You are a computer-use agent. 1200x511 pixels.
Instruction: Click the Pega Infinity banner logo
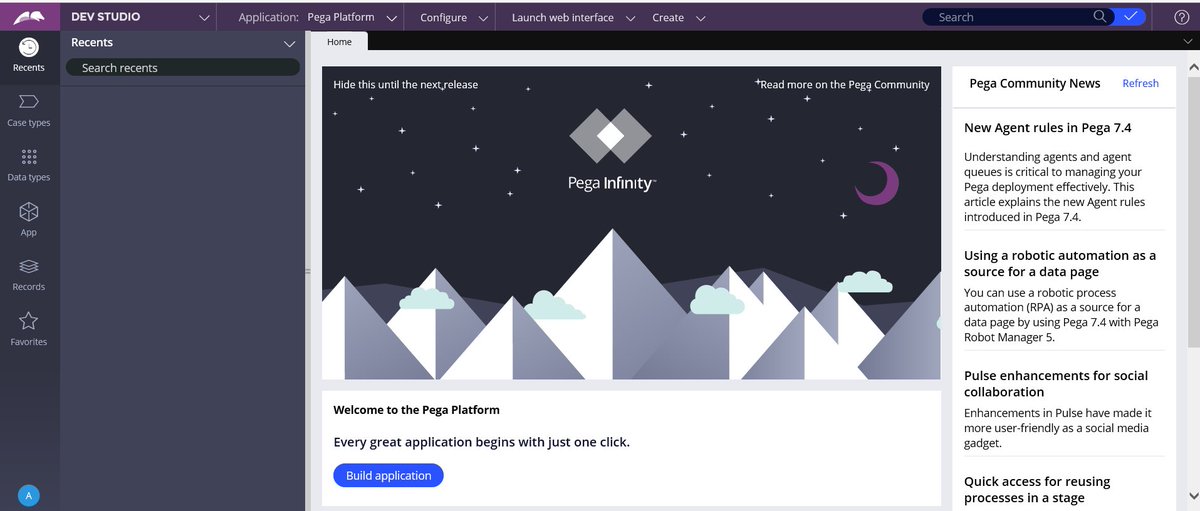point(611,151)
